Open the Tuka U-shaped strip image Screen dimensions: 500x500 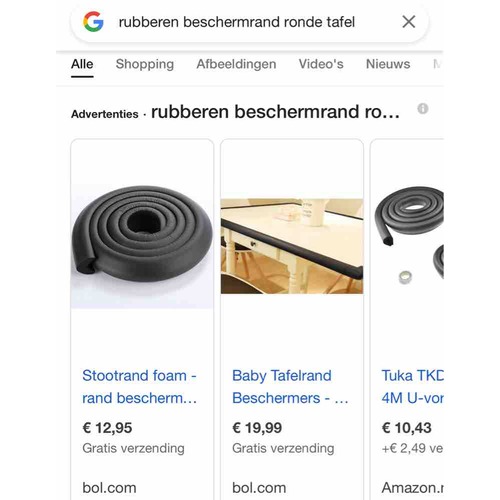409,235
